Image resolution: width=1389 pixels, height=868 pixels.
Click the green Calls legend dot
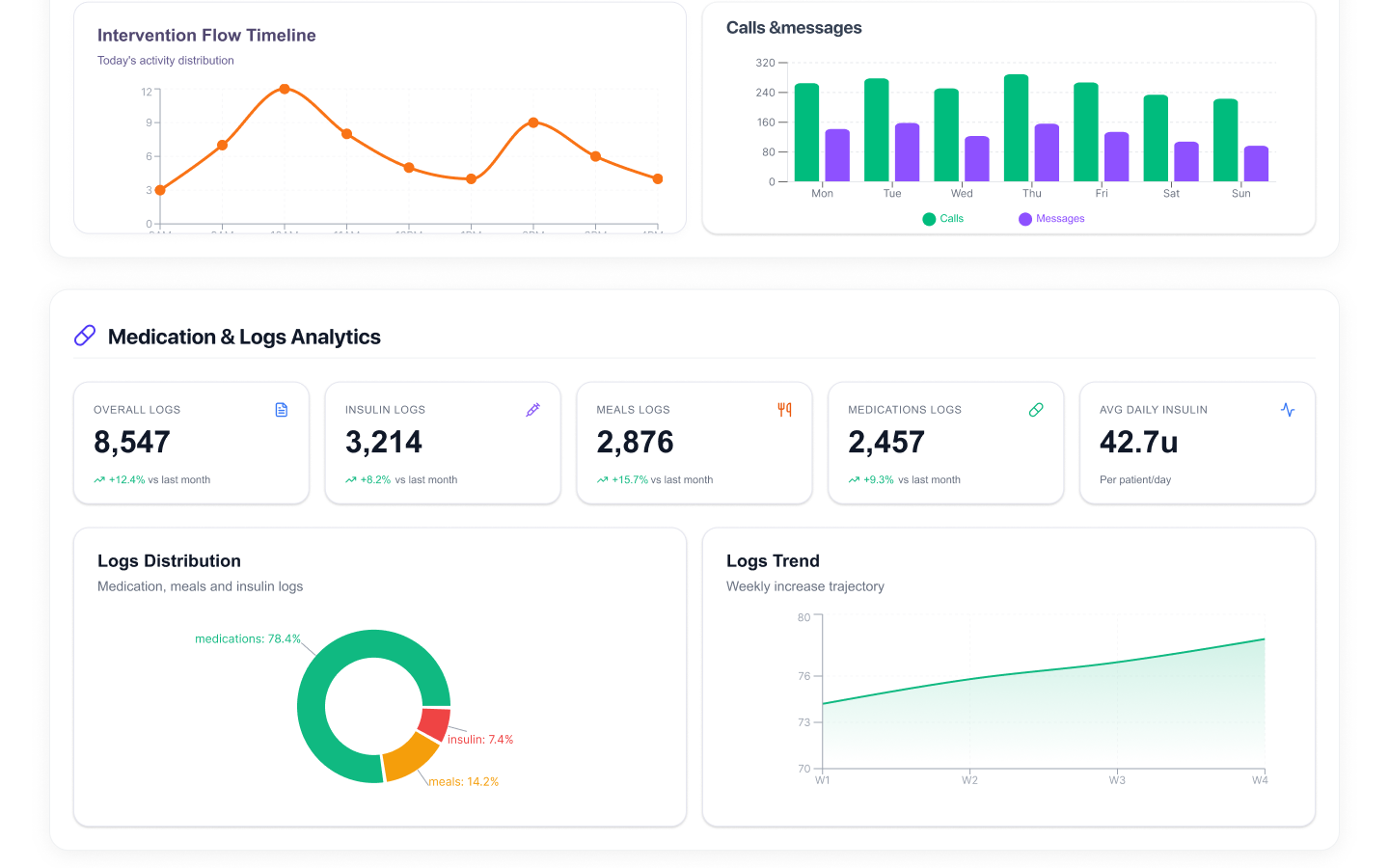tap(929, 219)
